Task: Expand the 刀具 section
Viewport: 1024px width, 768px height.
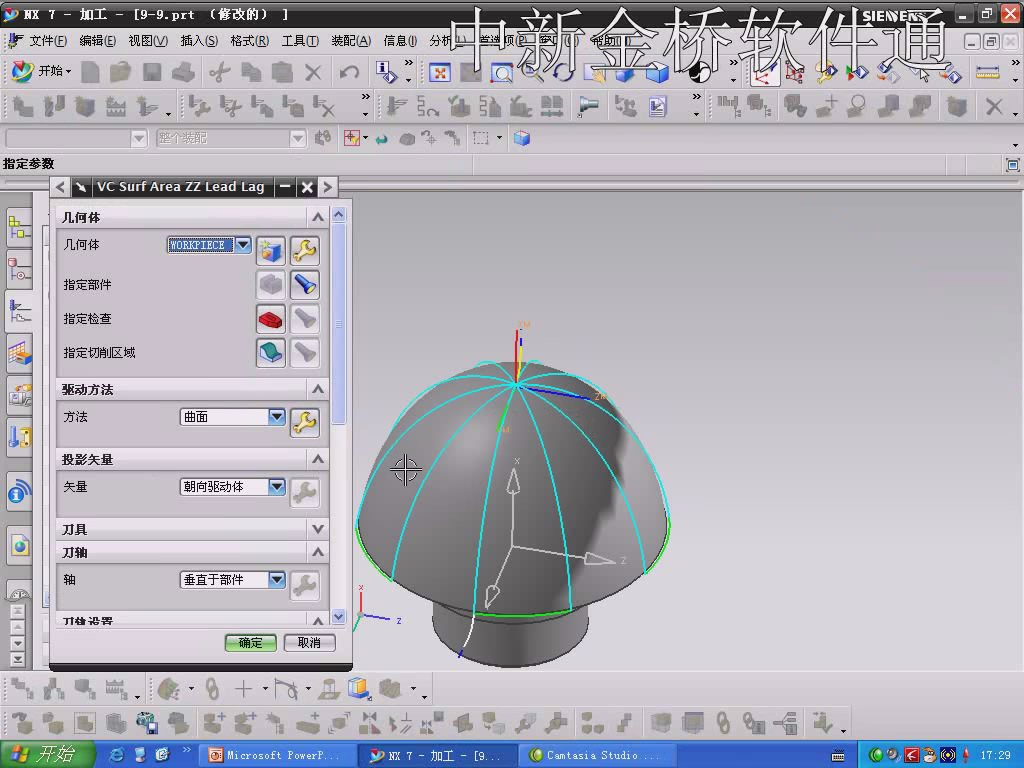Action: click(x=317, y=529)
